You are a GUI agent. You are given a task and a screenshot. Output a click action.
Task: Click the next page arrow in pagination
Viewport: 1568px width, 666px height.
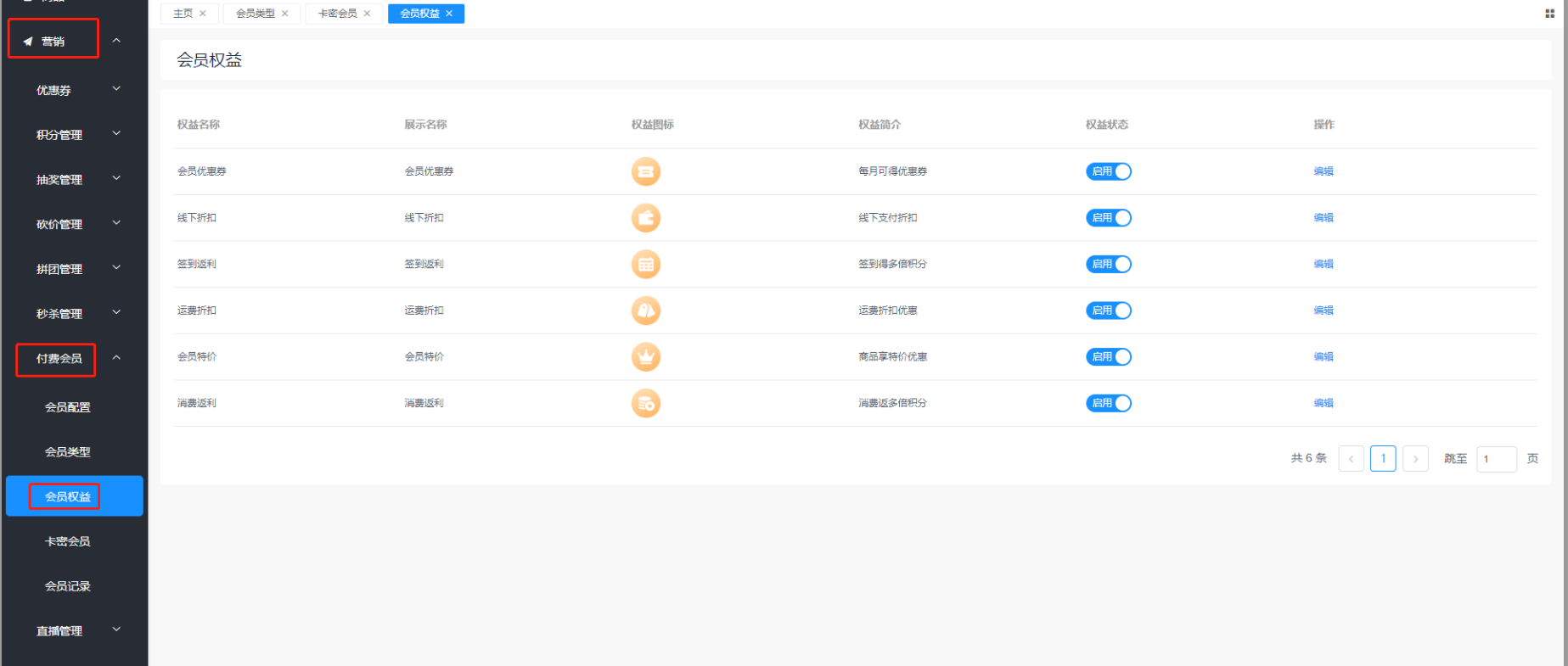(1415, 459)
